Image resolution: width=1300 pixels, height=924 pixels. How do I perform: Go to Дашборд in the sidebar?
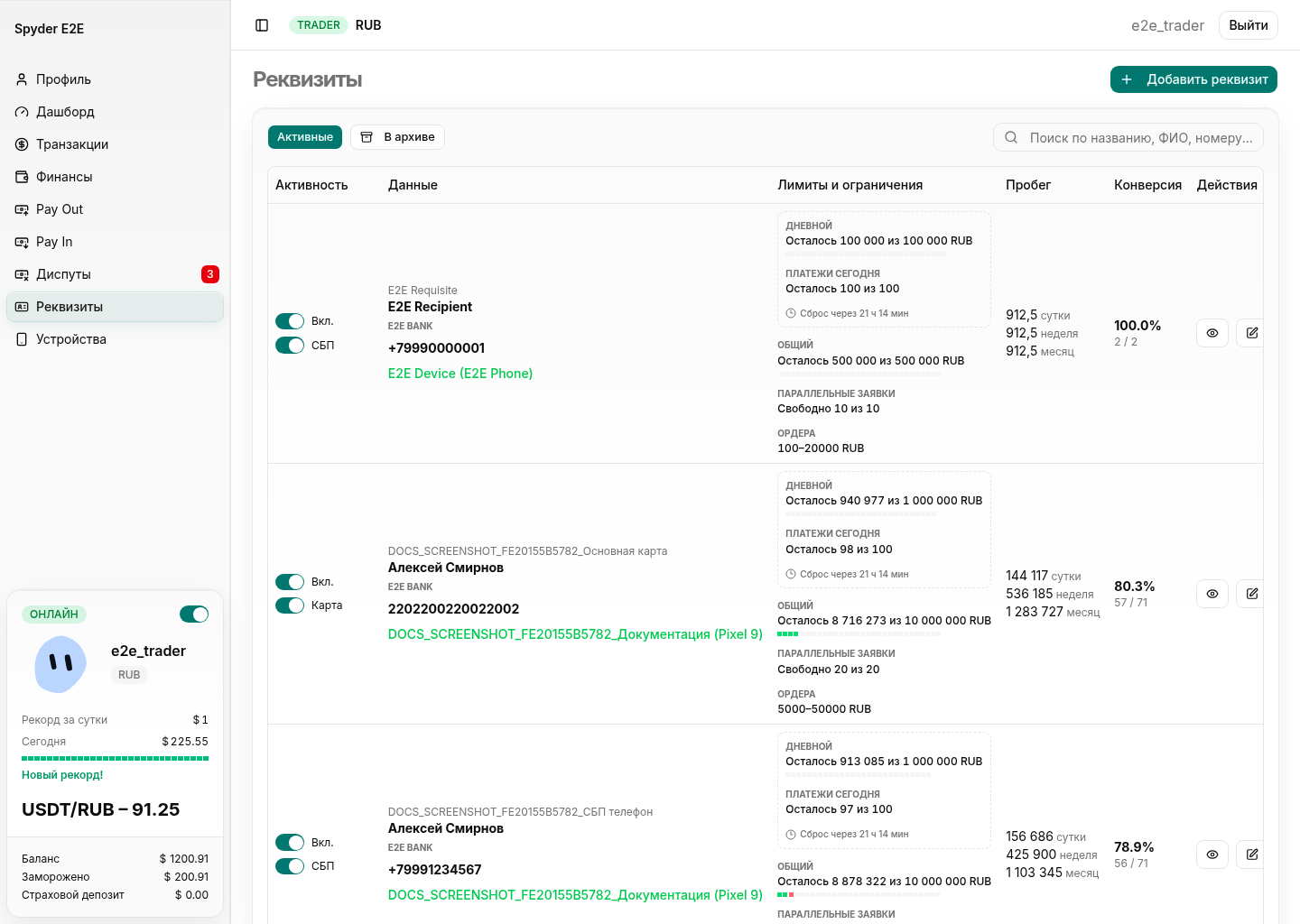pyautogui.click(x=115, y=112)
